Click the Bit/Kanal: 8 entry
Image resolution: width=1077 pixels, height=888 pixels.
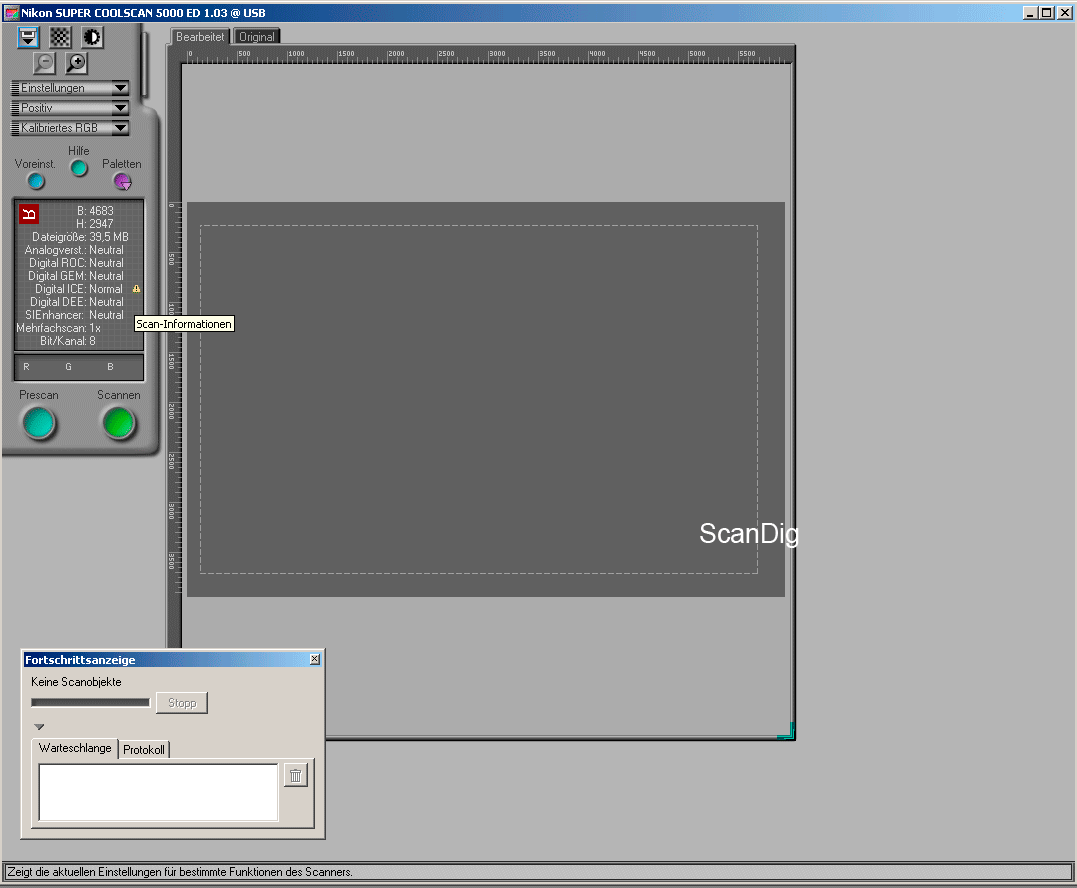(68, 341)
